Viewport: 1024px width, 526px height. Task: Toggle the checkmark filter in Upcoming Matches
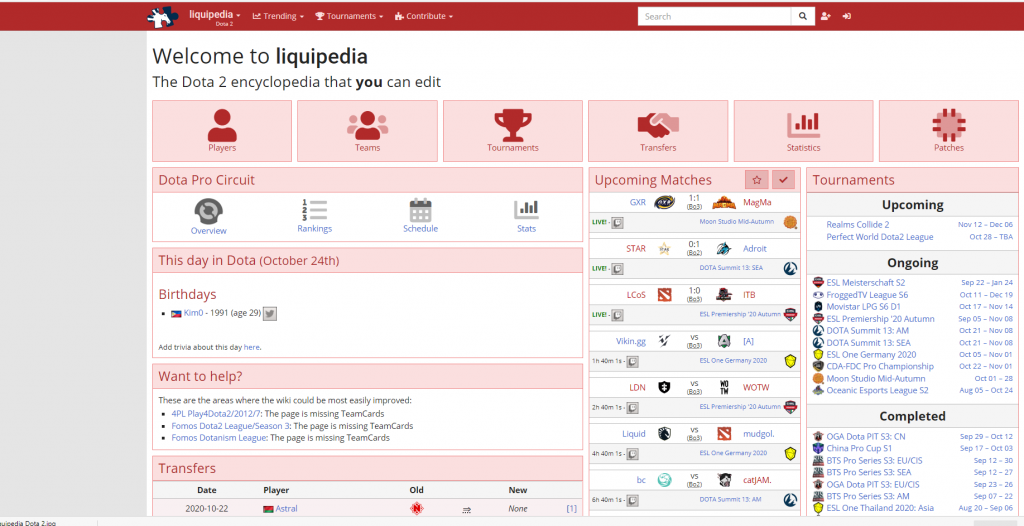pyautogui.click(x=783, y=180)
